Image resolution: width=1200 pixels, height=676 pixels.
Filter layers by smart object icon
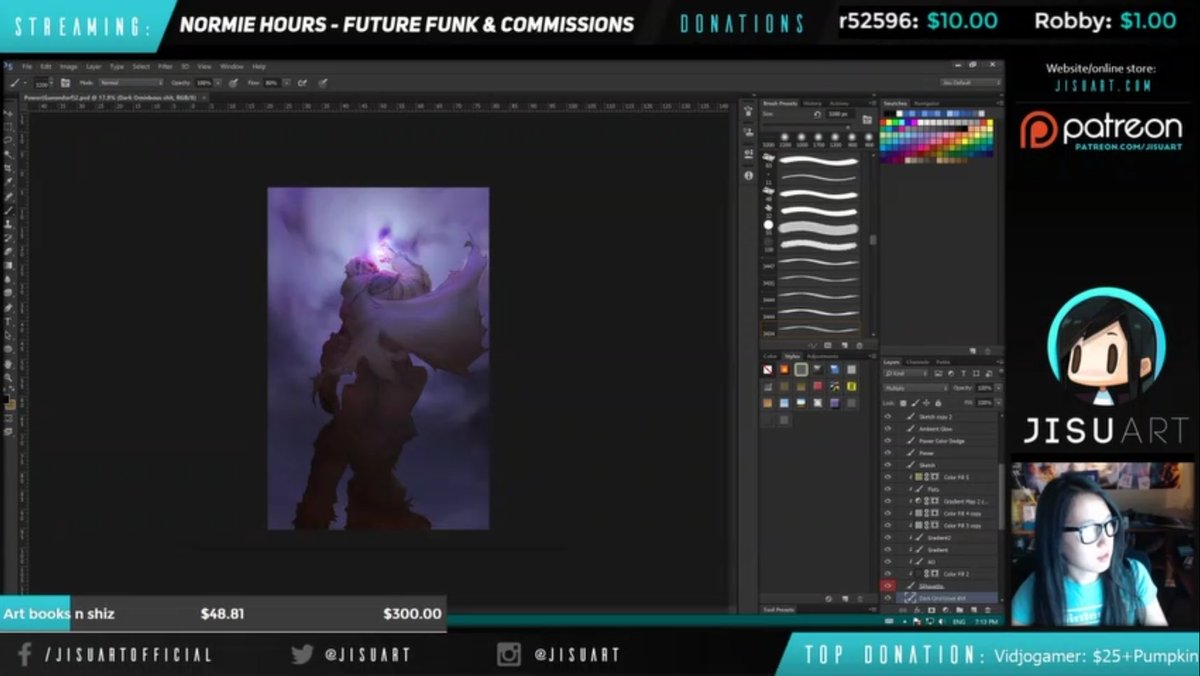click(x=989, y=373)
